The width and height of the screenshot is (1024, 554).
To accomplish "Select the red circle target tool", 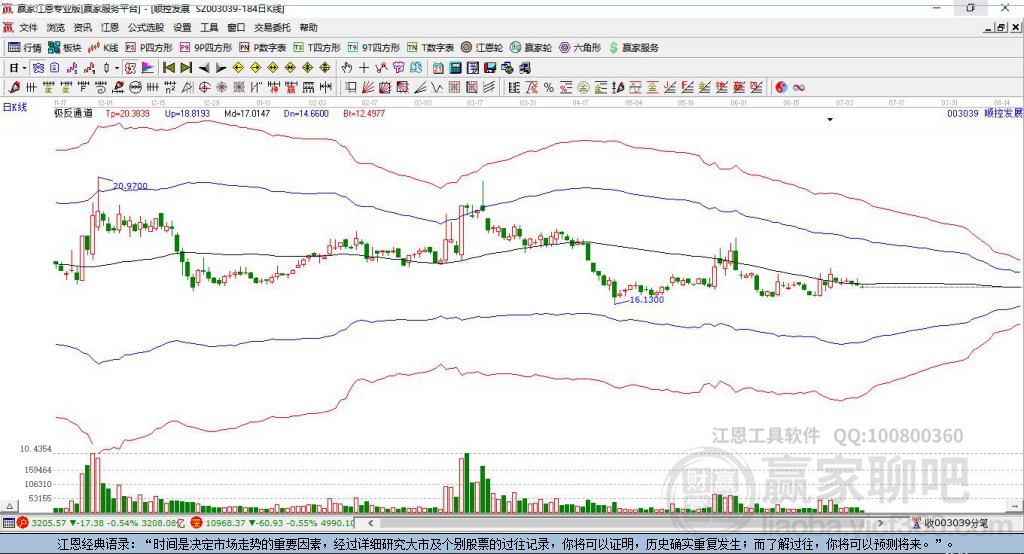I will coord(204,88).
